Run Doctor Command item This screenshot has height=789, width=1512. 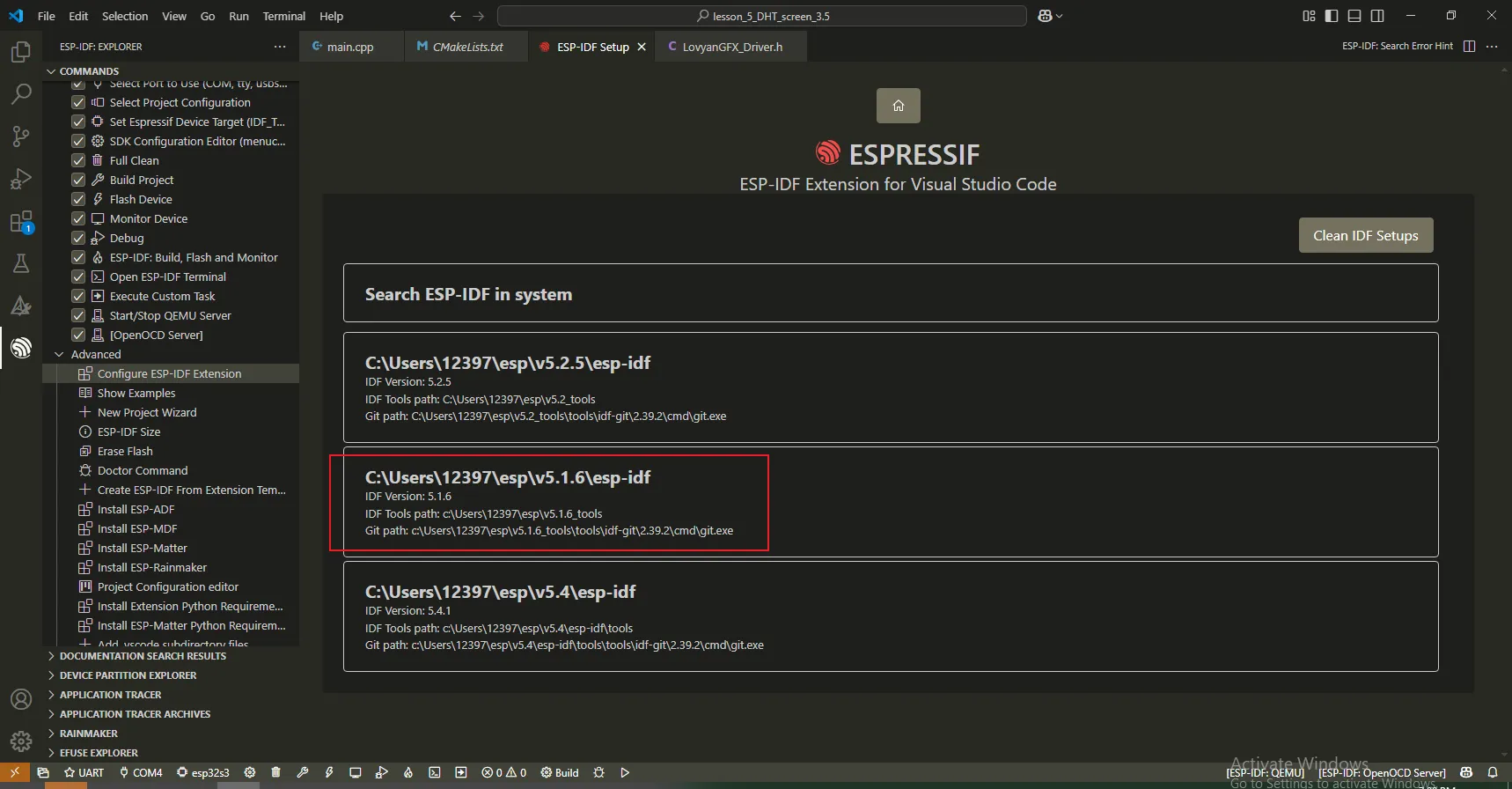(171, 470)
